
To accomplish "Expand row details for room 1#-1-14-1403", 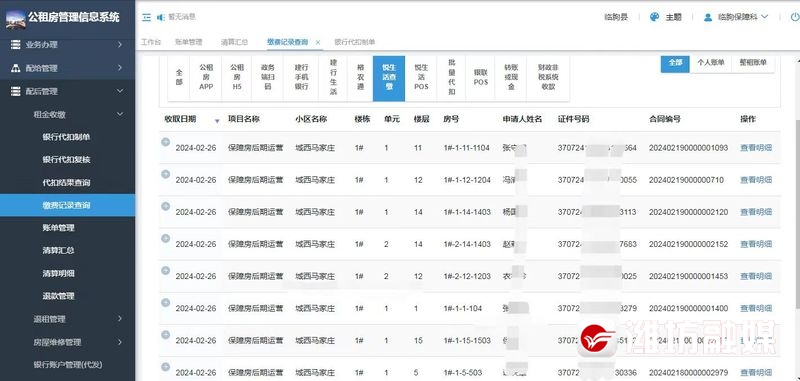I will click(165, 206).
